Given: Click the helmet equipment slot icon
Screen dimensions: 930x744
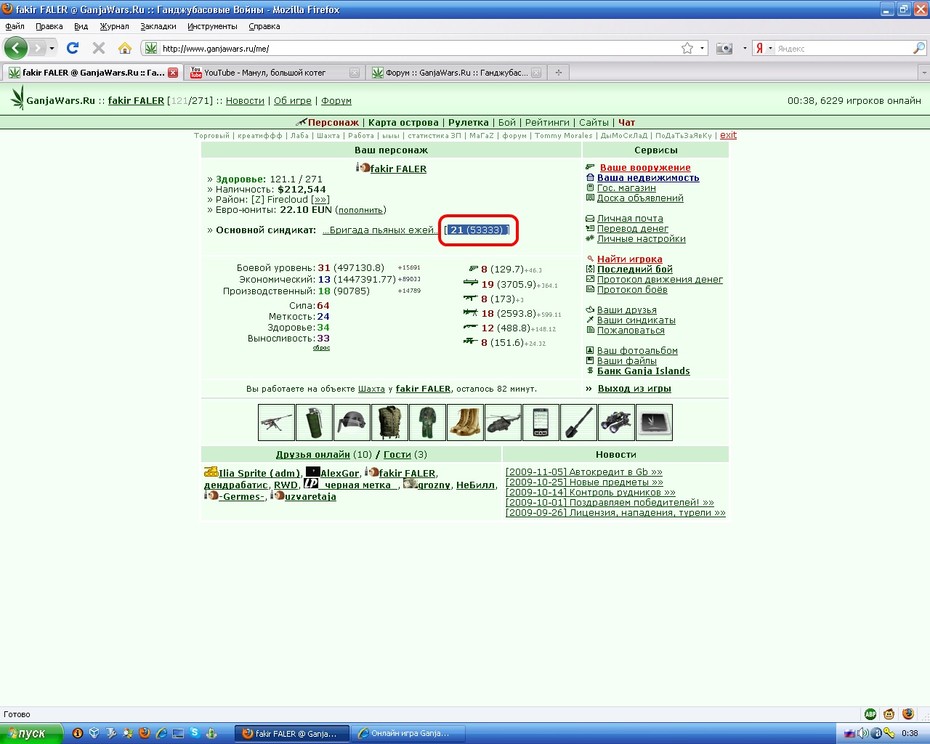Looking at the screenshot, I should pos(352,422).
